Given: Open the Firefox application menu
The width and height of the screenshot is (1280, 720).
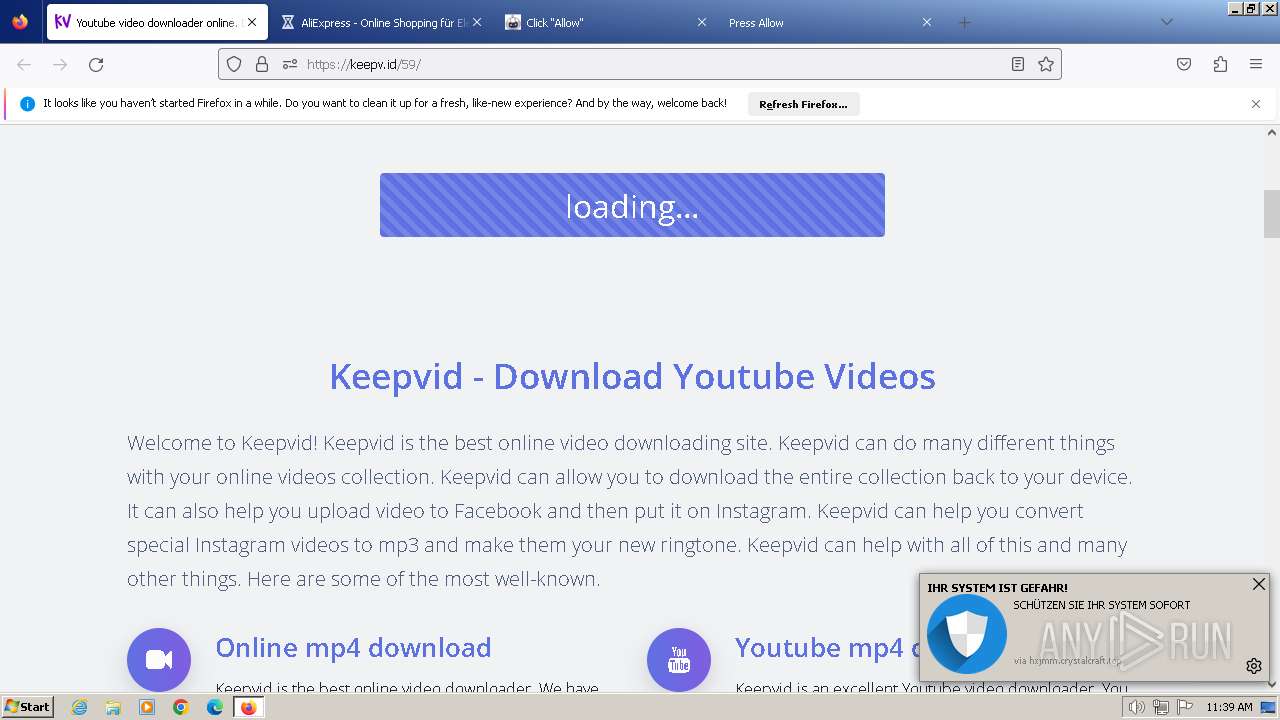Looking at the screenshot, I should [1256, 64].
